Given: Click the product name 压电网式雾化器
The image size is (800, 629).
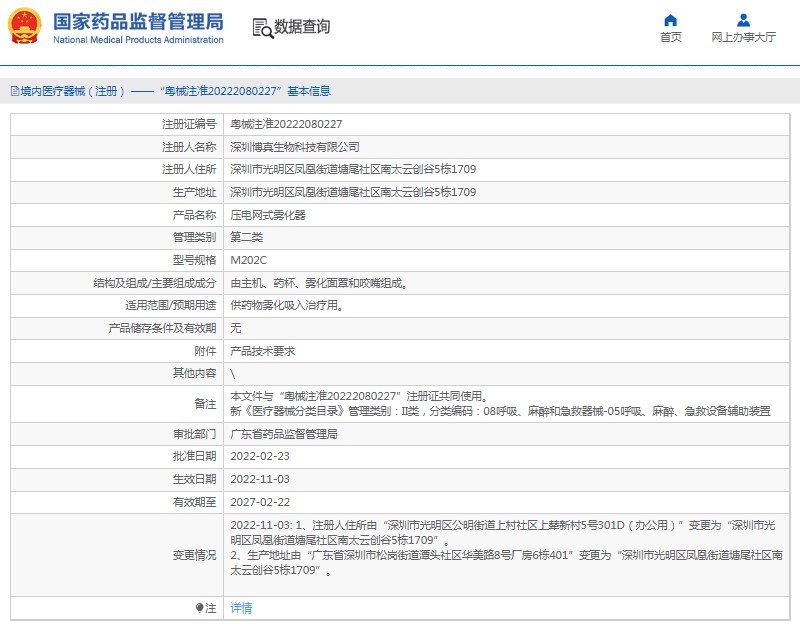Looking at the screenshot, I should 268,215.
